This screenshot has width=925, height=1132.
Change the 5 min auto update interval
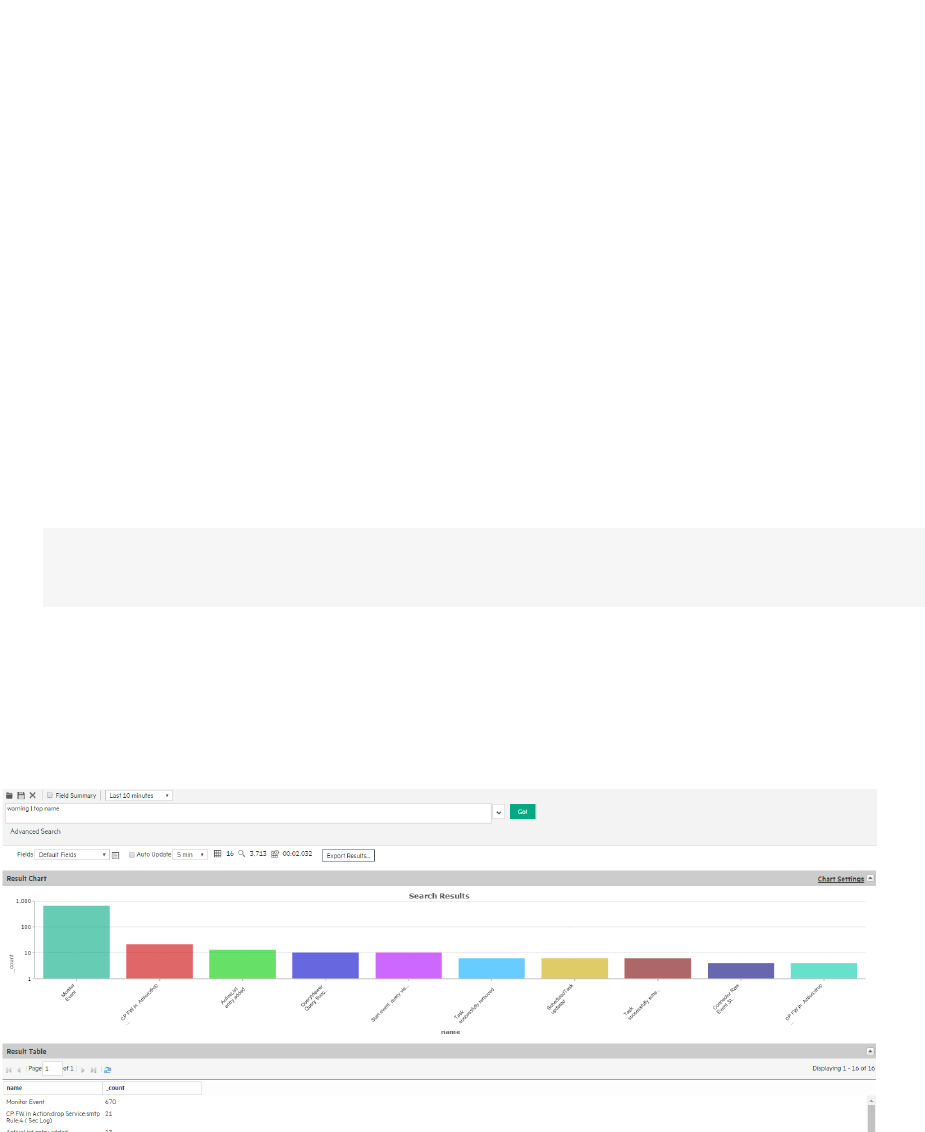[x=190, y=855]
